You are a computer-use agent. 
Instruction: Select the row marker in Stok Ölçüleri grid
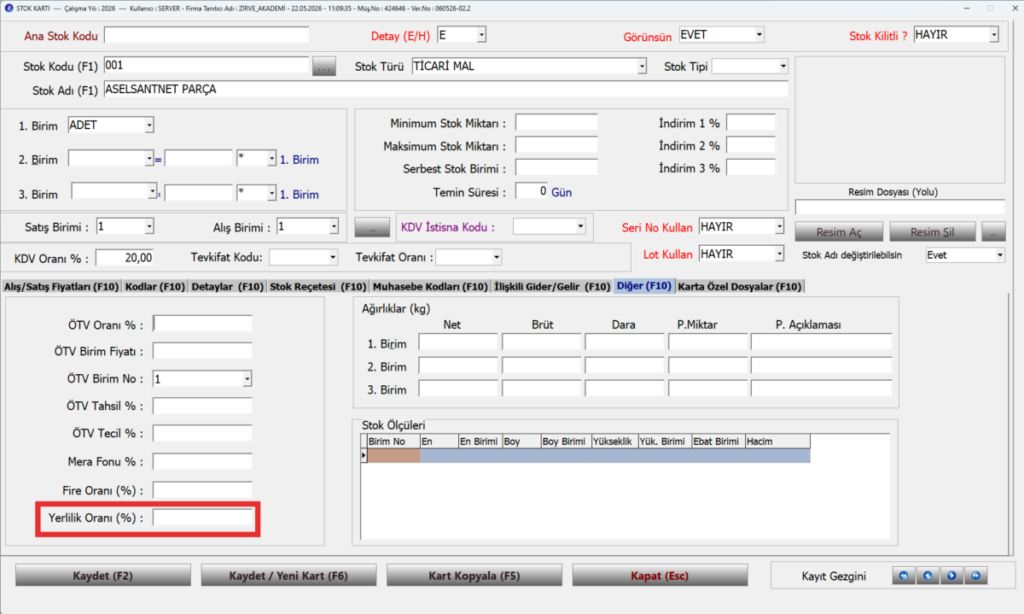(x=364, y=456)
